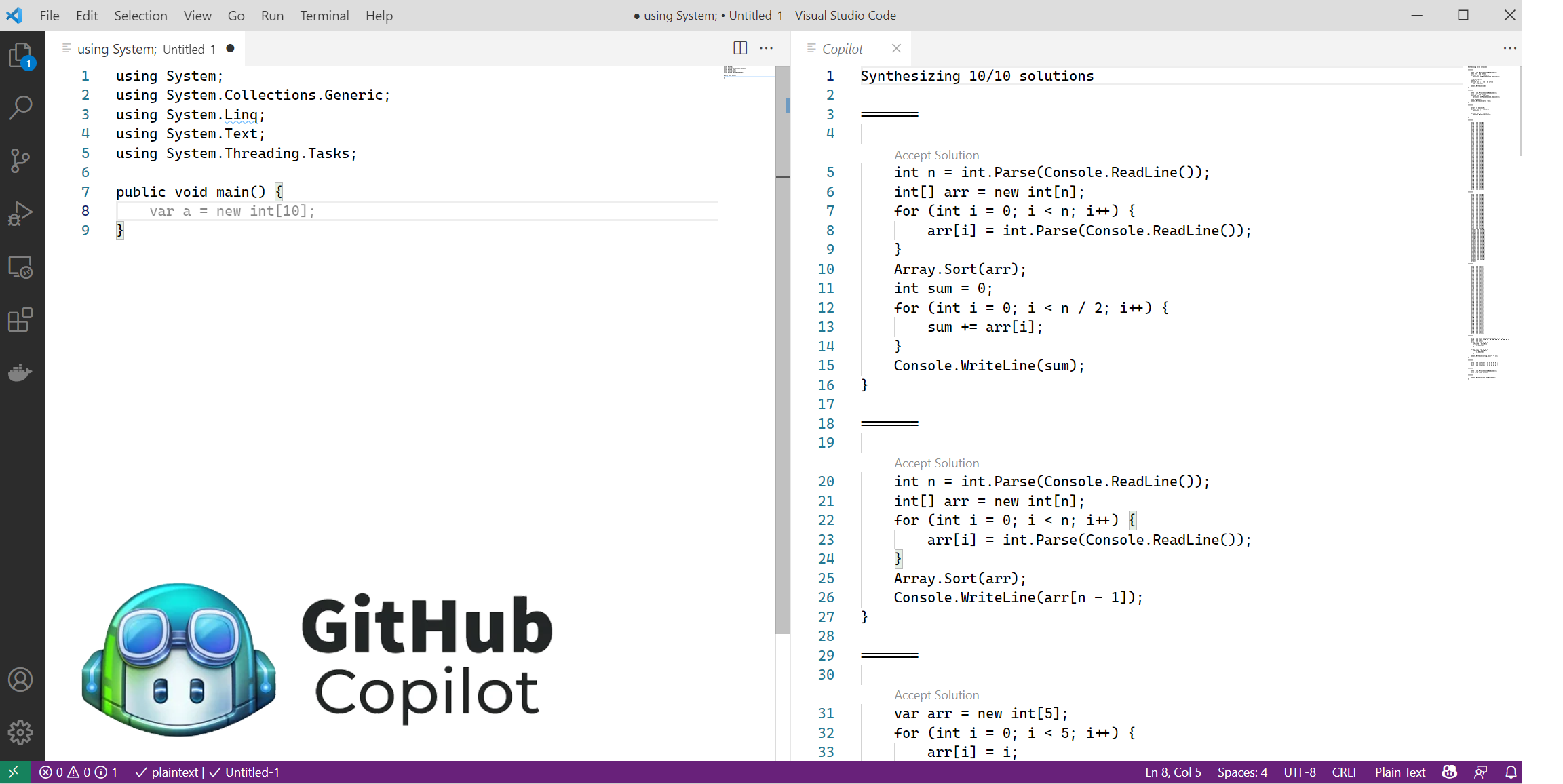This screenshot has height=784, width=1563.
Task: Open Problems via errors and warnings count
Action: pos(78,772)
